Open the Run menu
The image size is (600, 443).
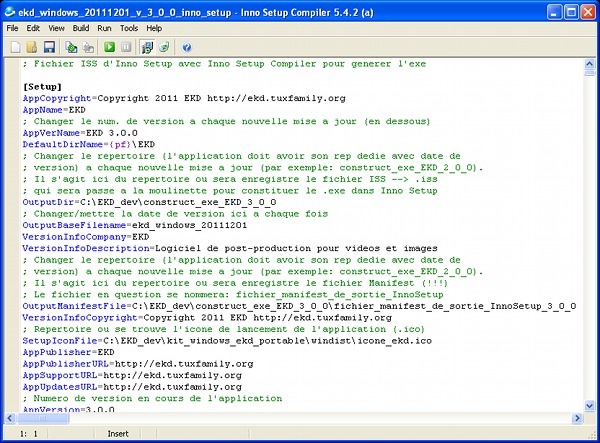[x=104, y=28]
